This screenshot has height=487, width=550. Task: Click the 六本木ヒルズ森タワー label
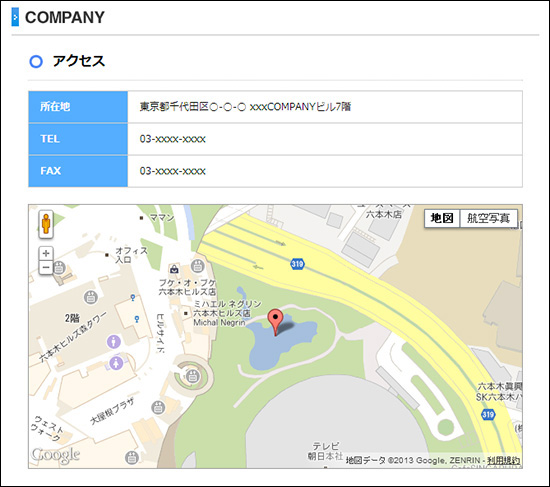(72, 337)
